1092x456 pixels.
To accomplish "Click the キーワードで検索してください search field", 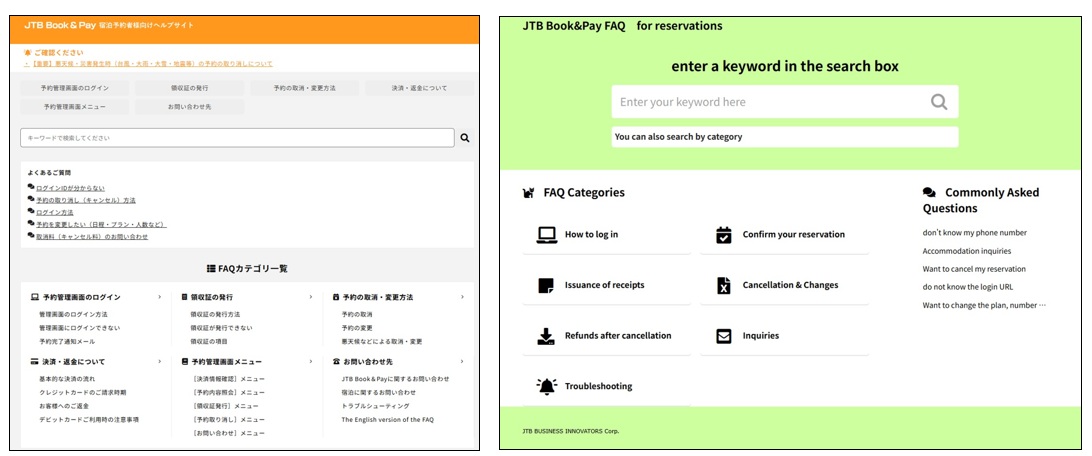I will (237, 138).
